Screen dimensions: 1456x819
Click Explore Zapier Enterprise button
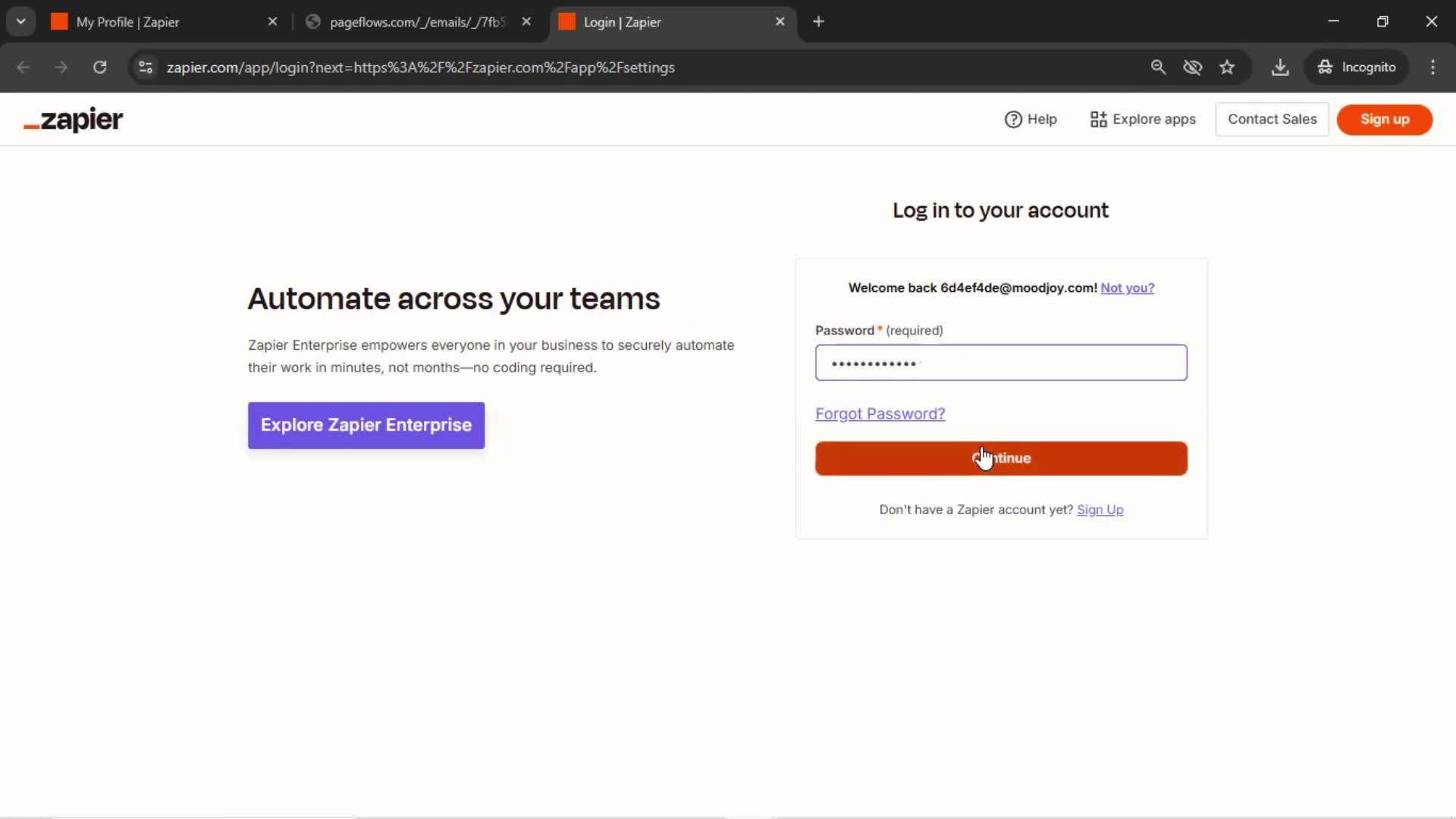coord(366,425)
